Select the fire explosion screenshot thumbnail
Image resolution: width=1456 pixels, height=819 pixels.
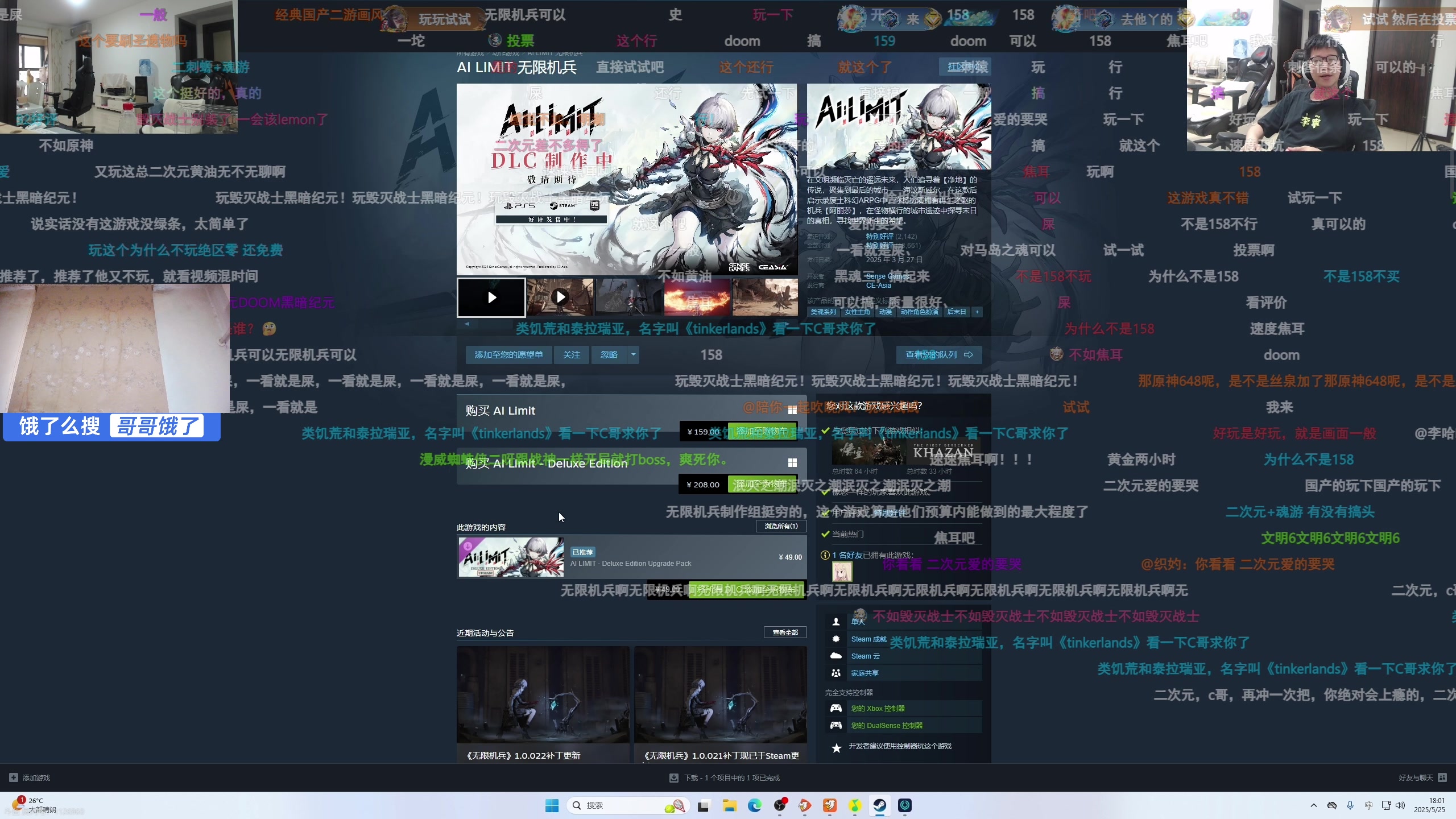(x=697, y=297)
